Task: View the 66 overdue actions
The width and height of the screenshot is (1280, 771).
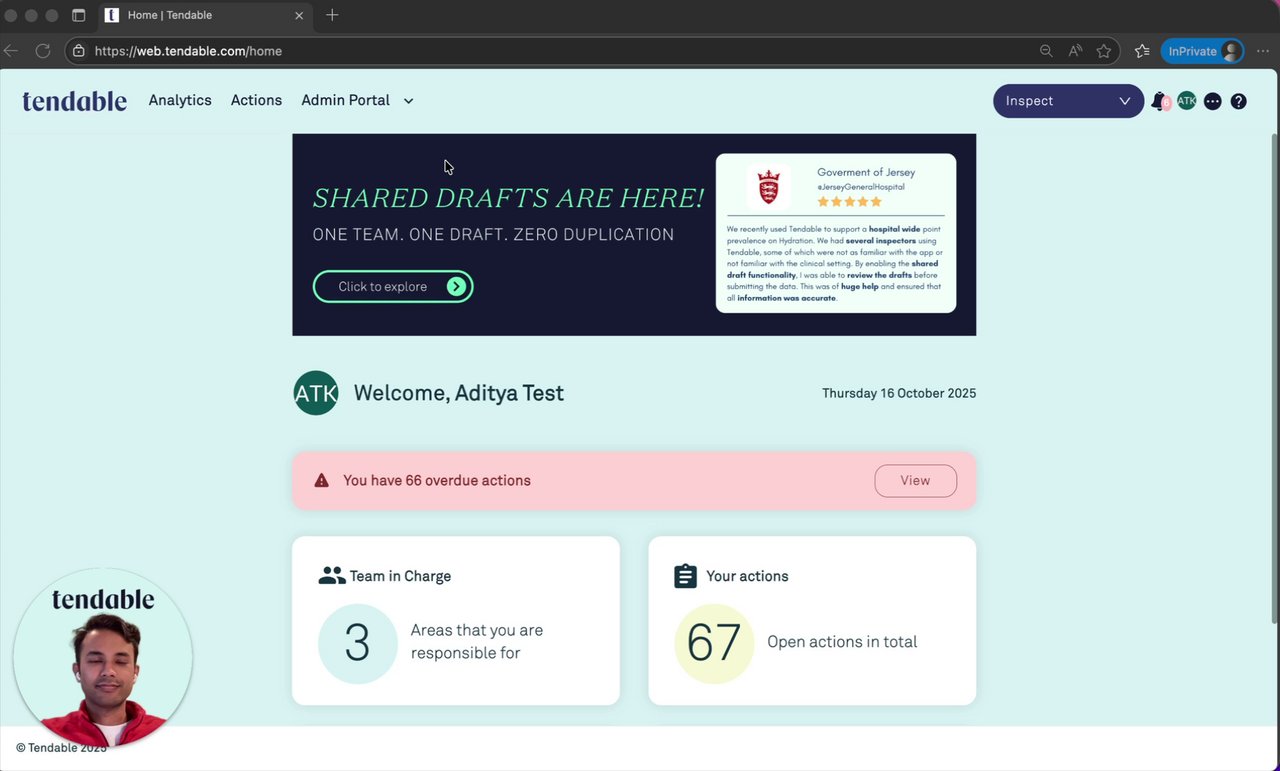Action: pyautogui.click(x=915, y=481)
